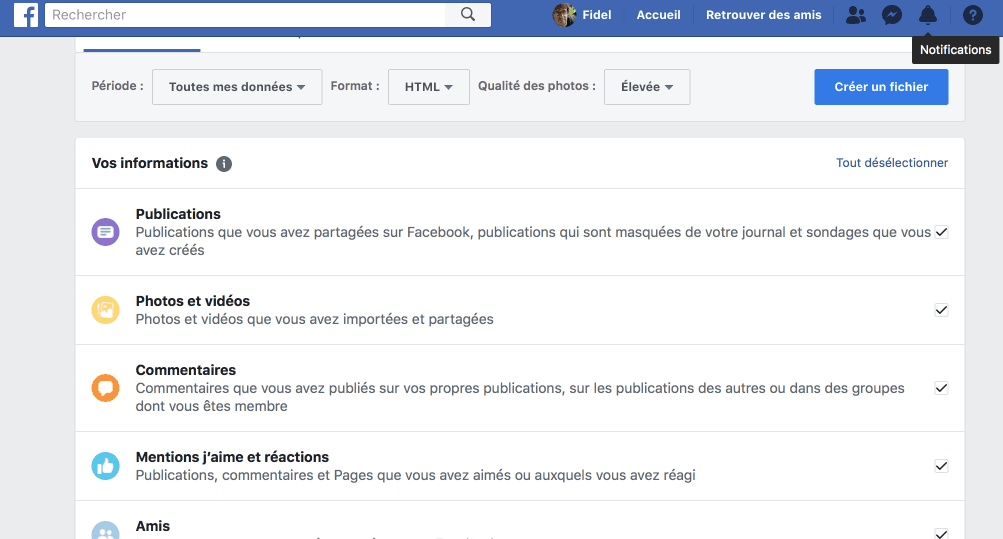The image size is (1003, 539).
Task: Open Fidel's profile picture
Action: click(x=564, y=15)
